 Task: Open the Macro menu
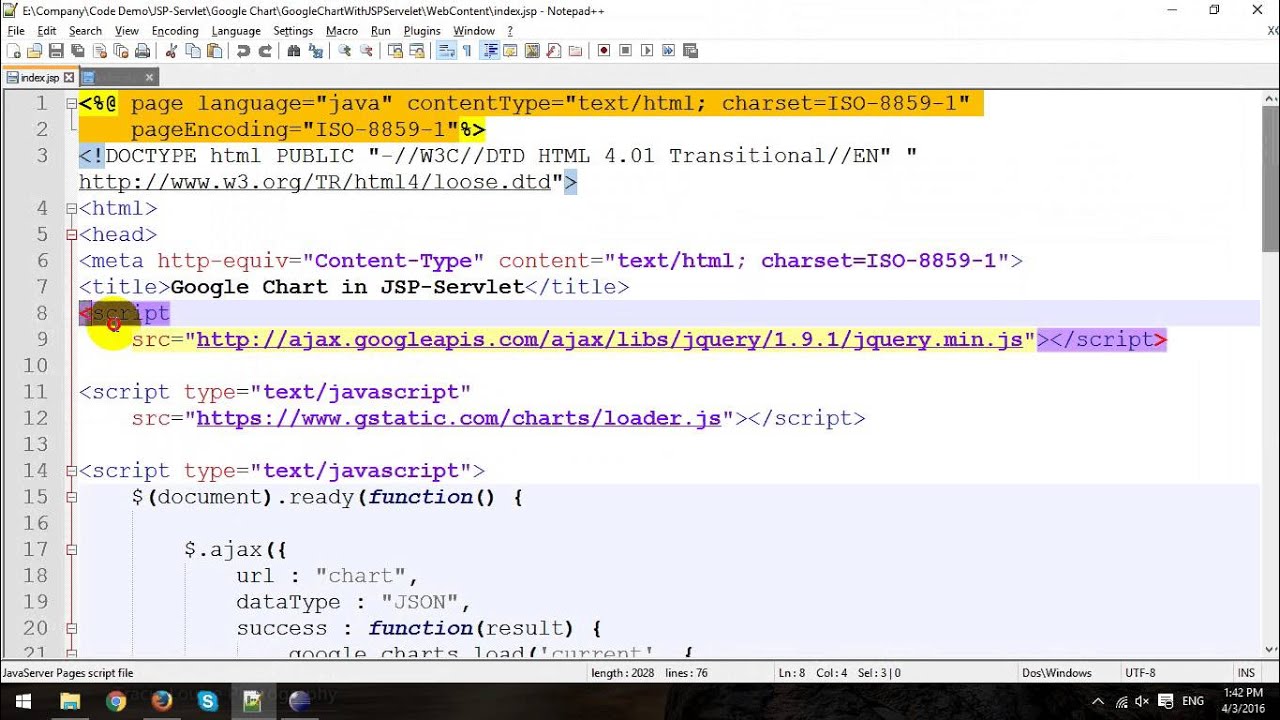pyautogui.click(x=342, y=31)
